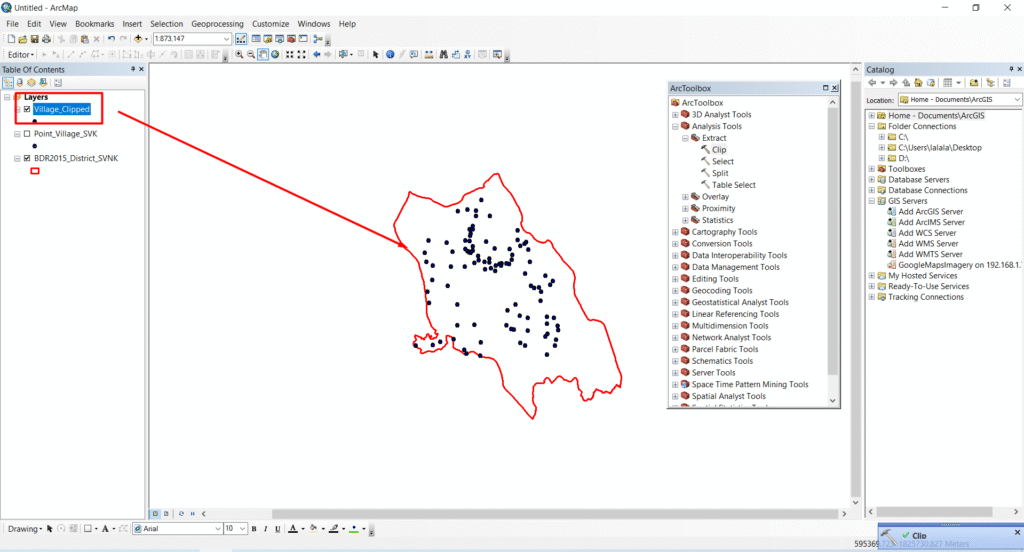Collapse the Extract toolset

click(685, 138)
